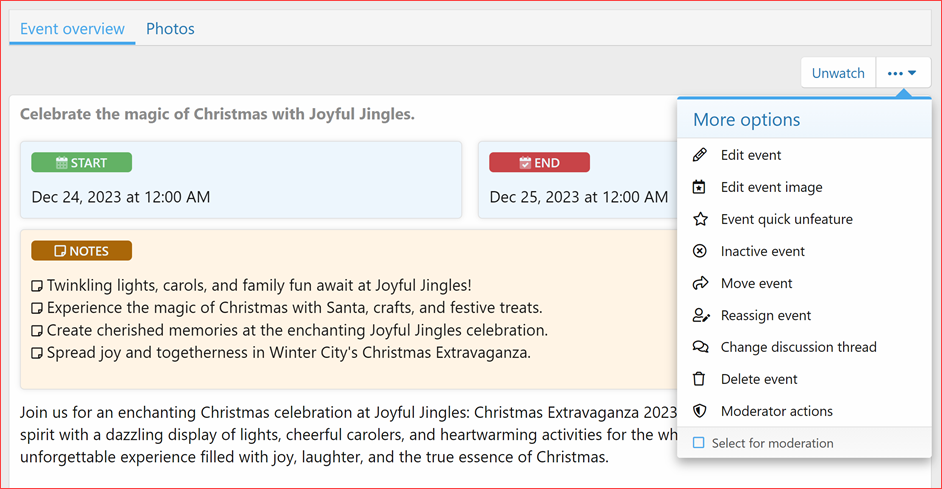Image resolution: width=942 pixels, height=489 pixels.
Task: Open the Event overview tab
Action: click(72, 29)
